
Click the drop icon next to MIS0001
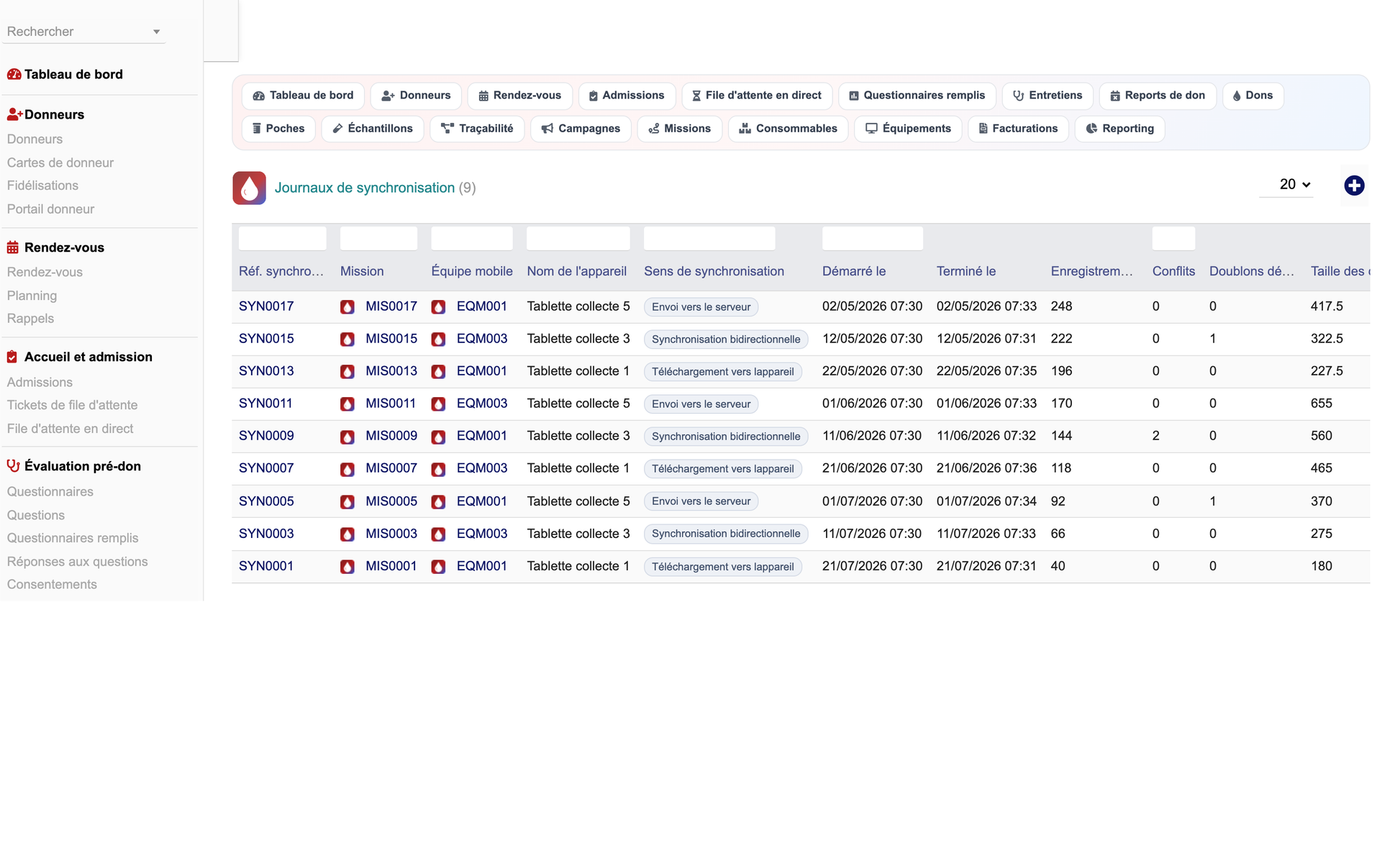click(x=347, y=567)
